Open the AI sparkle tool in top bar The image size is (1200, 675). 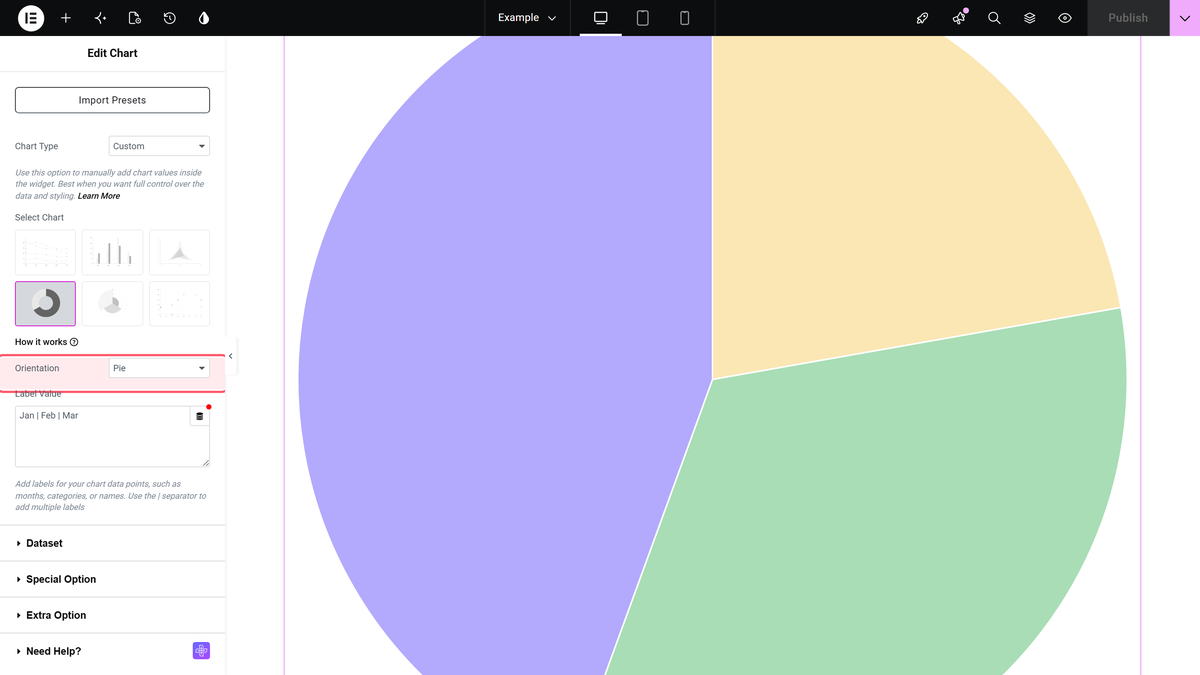[100, 18]
